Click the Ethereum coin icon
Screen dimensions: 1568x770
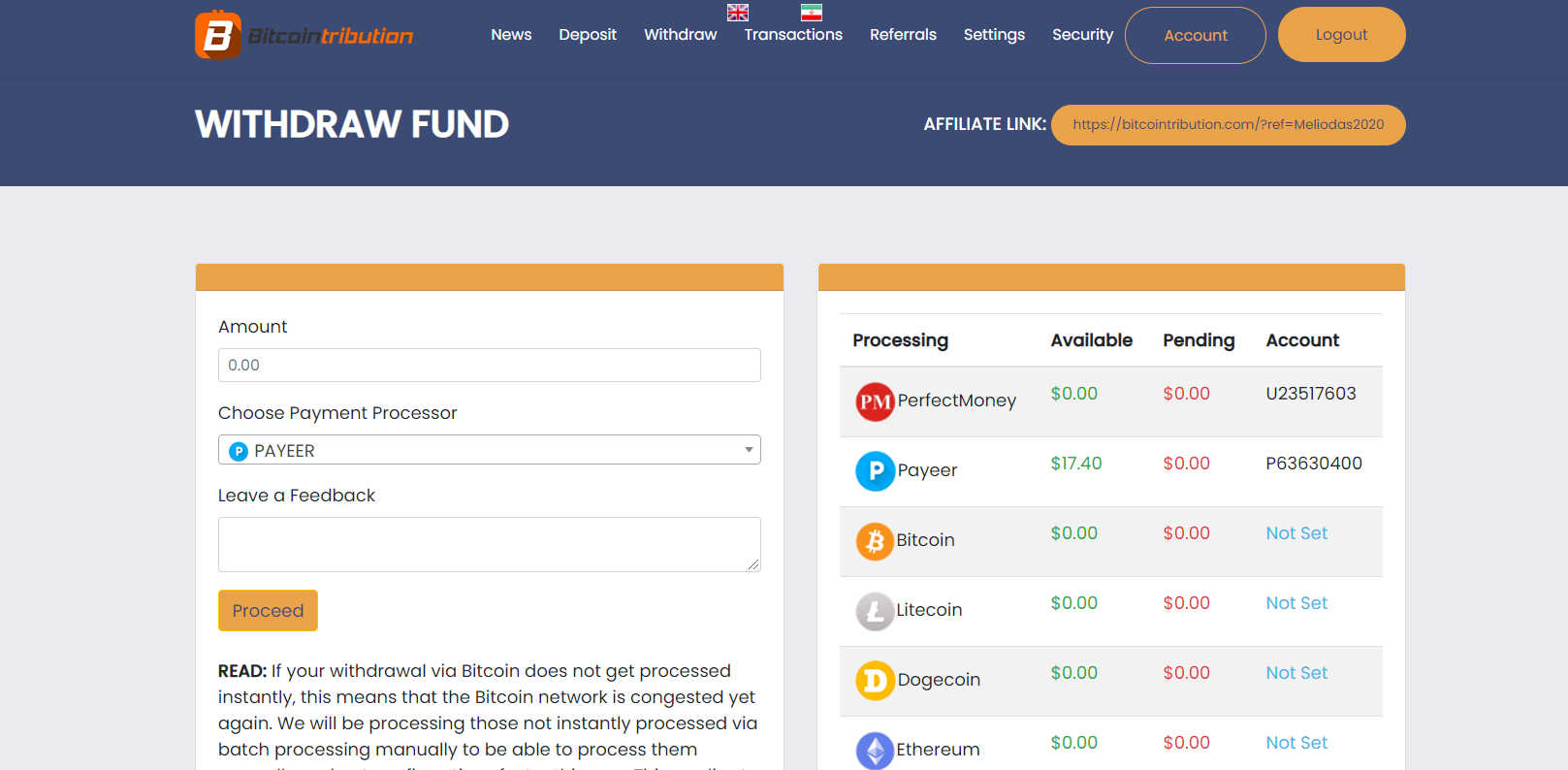875,751
